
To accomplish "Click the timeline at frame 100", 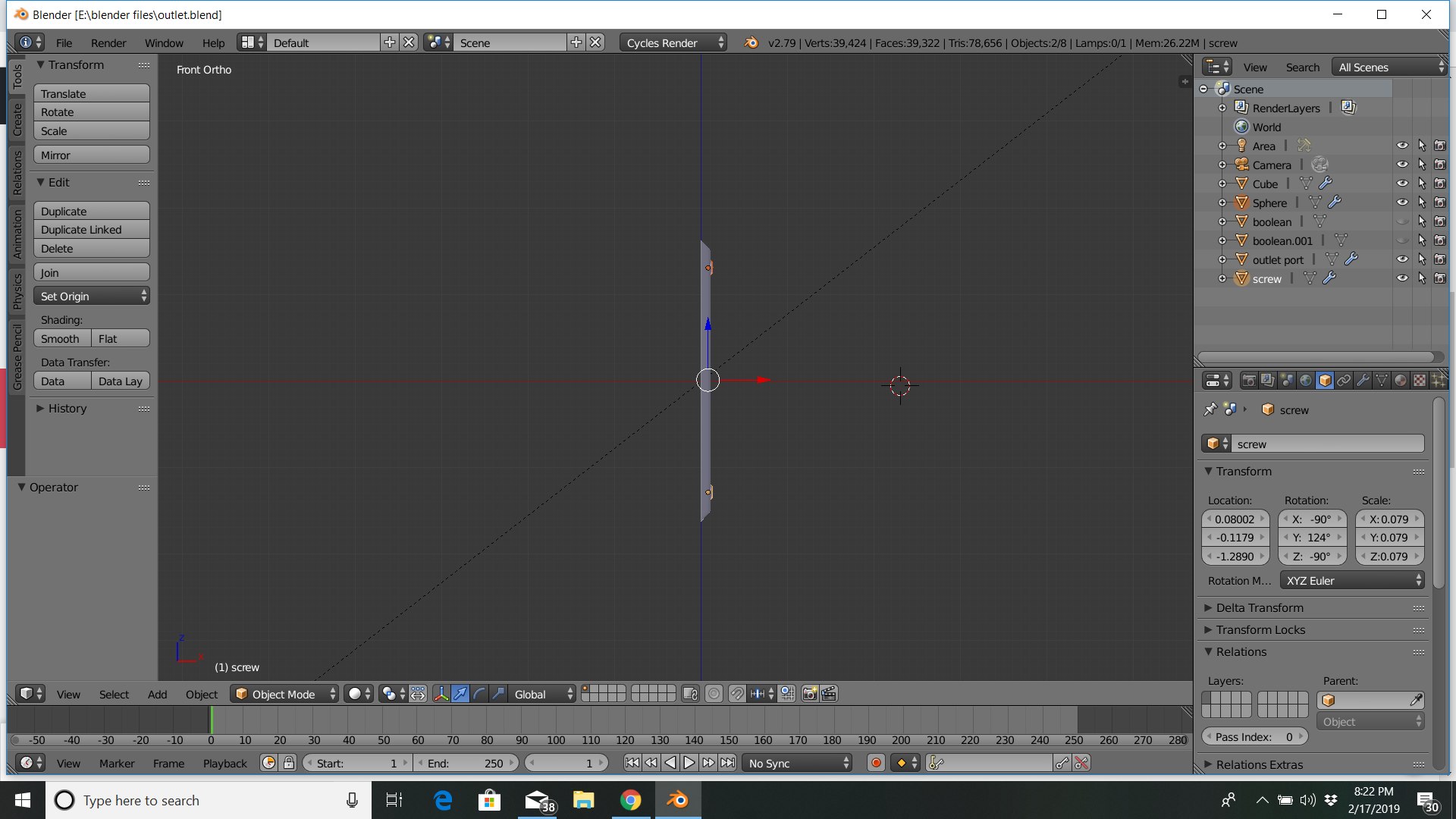I will pos(556,720).
